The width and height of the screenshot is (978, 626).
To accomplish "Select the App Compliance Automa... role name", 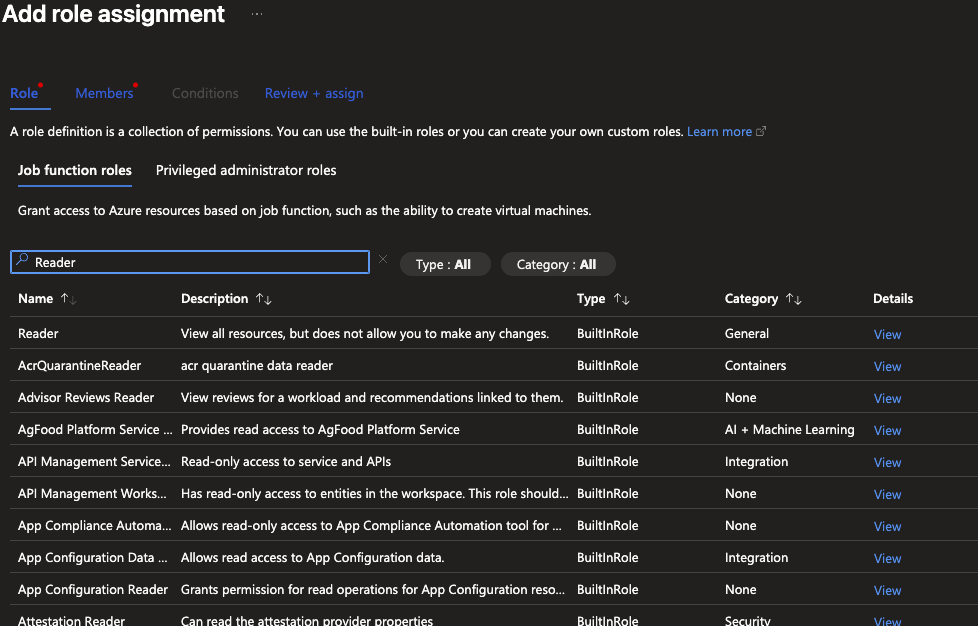I will [x=94, y=526].
